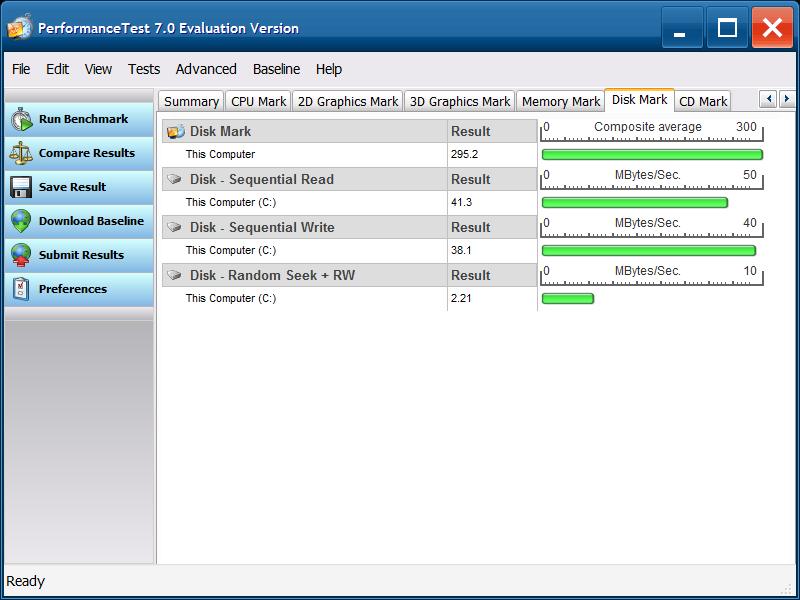Click the 38.1 sequential write value
Screen dimensions: 800x600
[x=461, y=250]
